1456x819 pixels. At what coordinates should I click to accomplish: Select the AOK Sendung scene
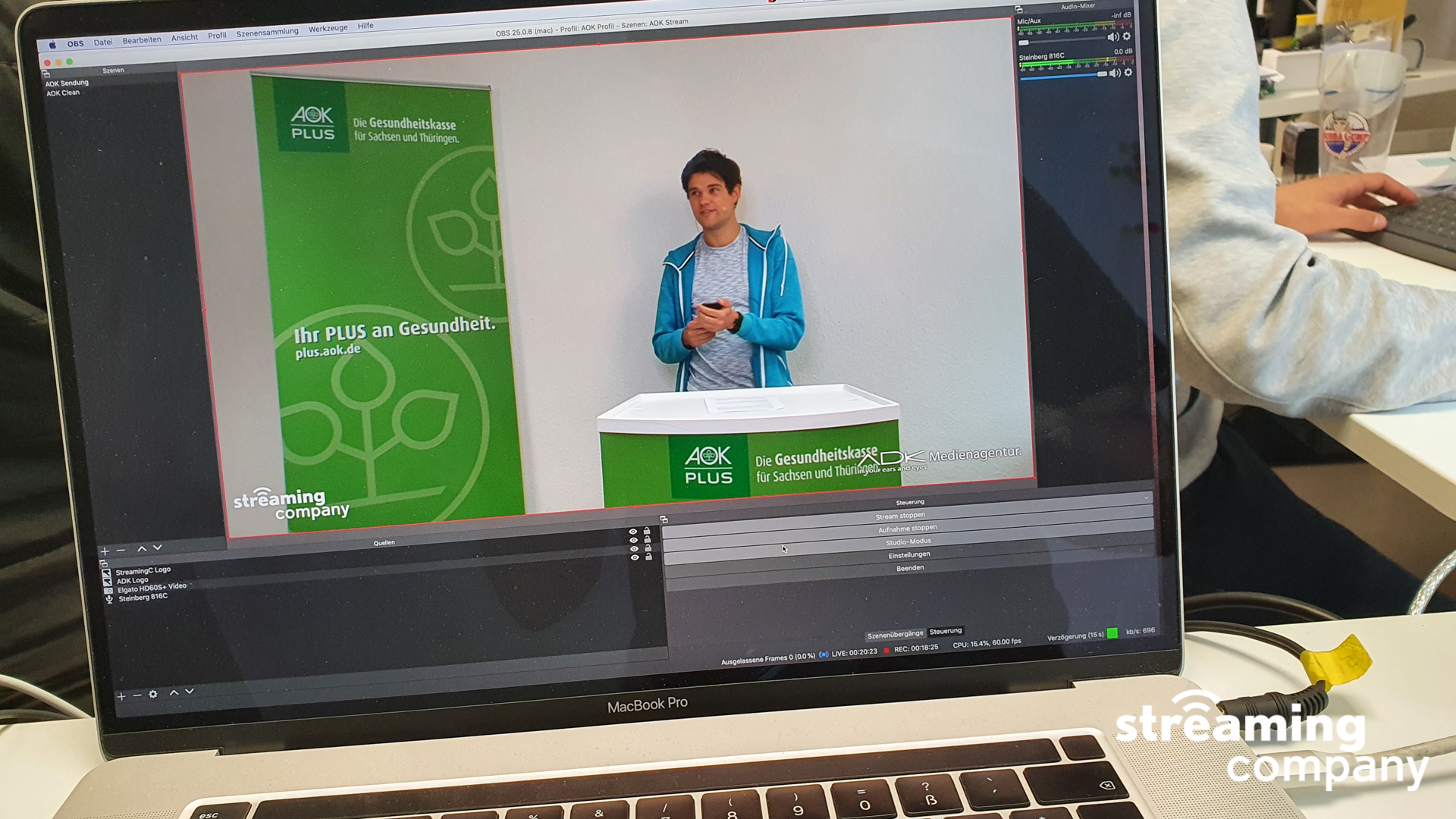point(67,83)
